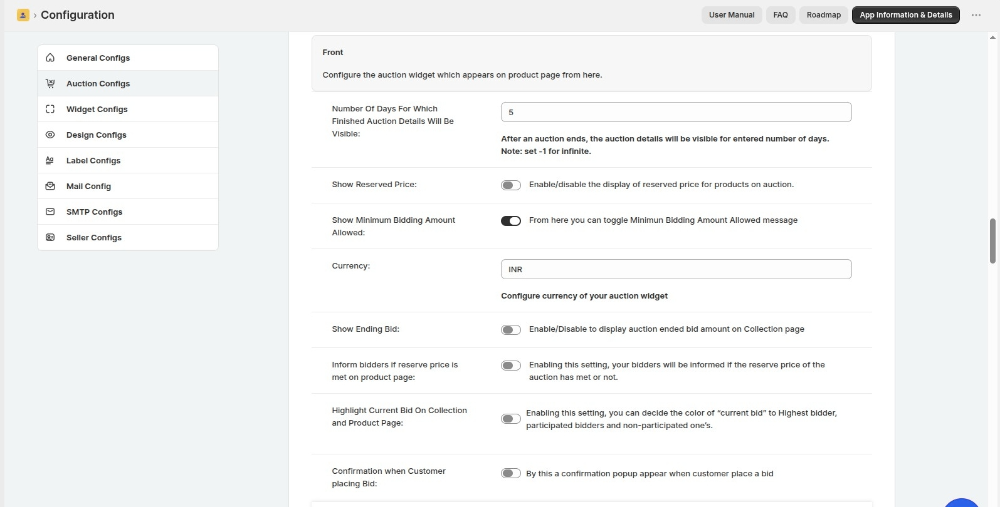Click the General Configs home icon

pos(50,57)
